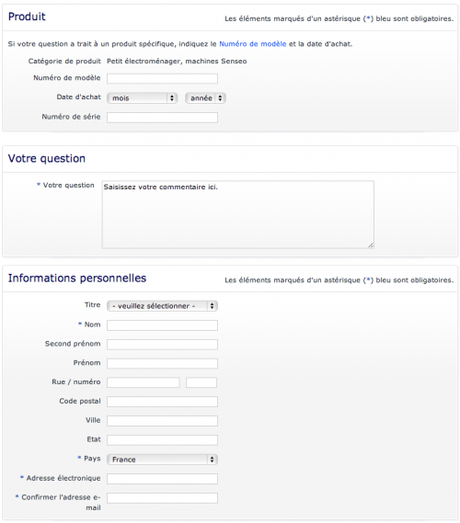Open the année purchase date dropdown
This screenshot has height=523, width=460.
pyautogui.click(x=205, y=98)
